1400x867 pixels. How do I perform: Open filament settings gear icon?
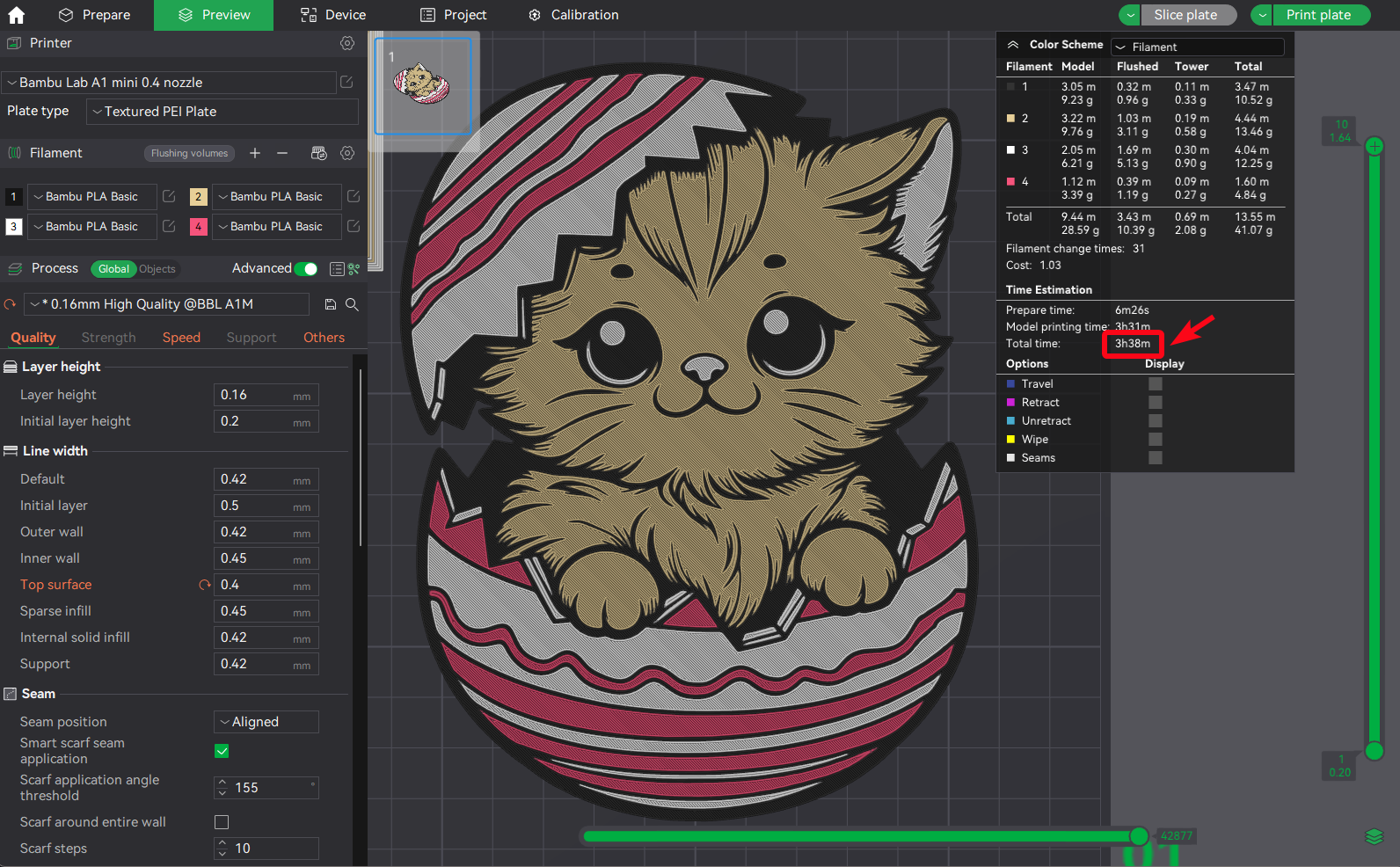pyautogui.click(x=347, y=153)
